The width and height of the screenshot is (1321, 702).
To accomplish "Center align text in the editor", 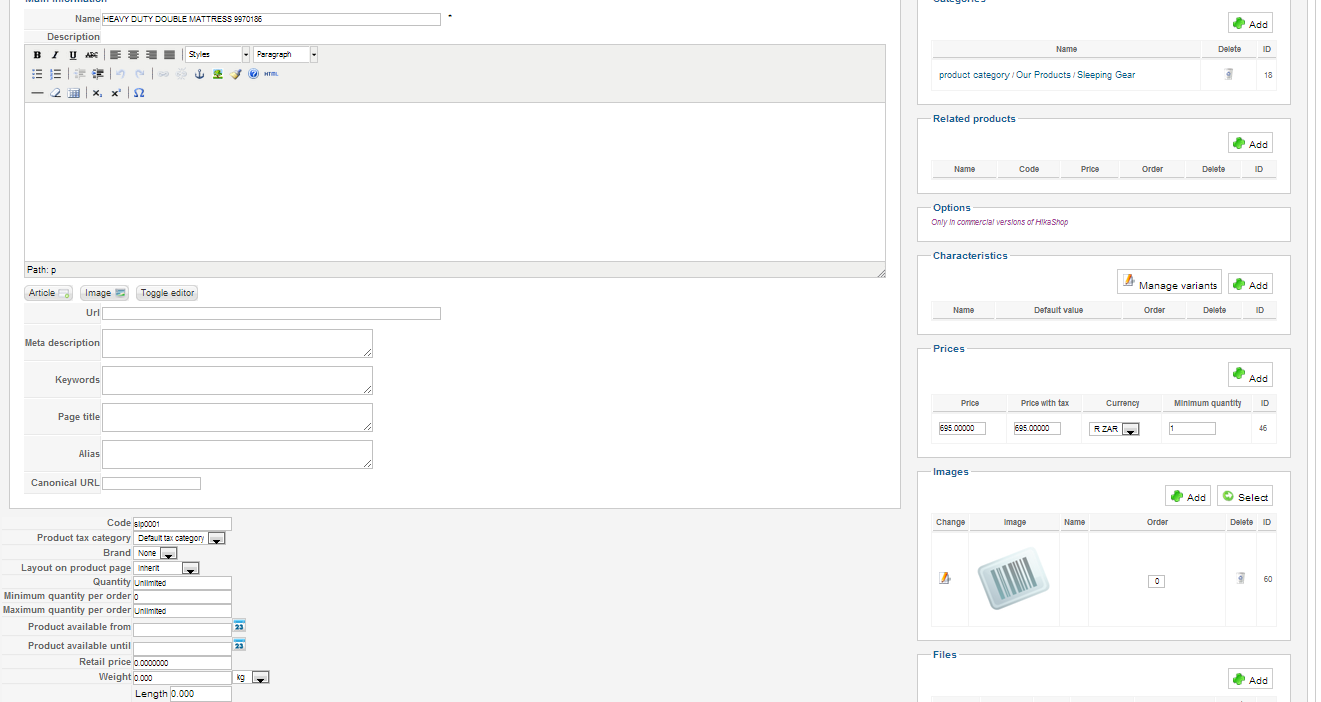I will tap(133, 55).
